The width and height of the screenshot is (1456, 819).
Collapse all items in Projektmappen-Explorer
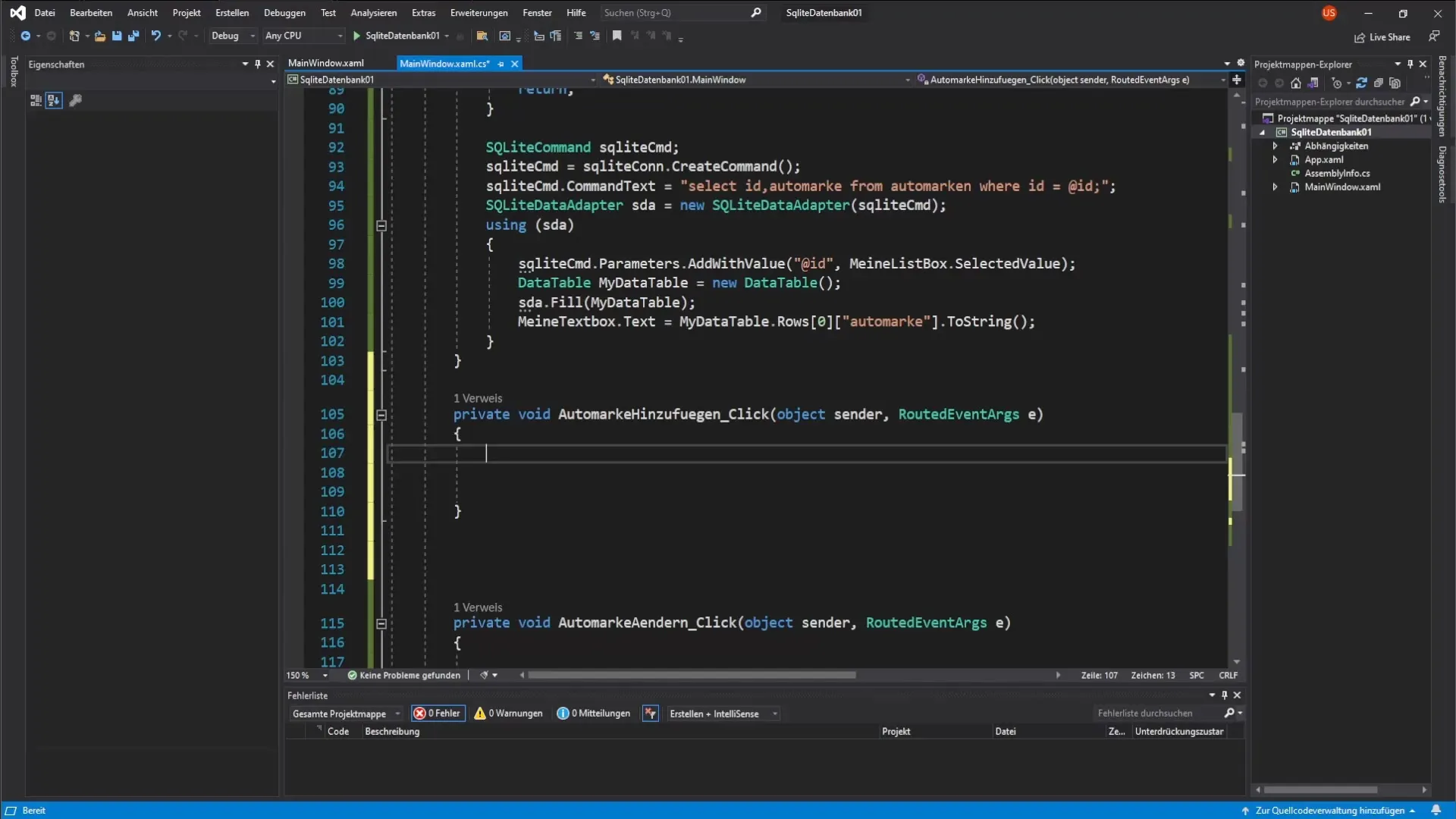[1379, 83]
